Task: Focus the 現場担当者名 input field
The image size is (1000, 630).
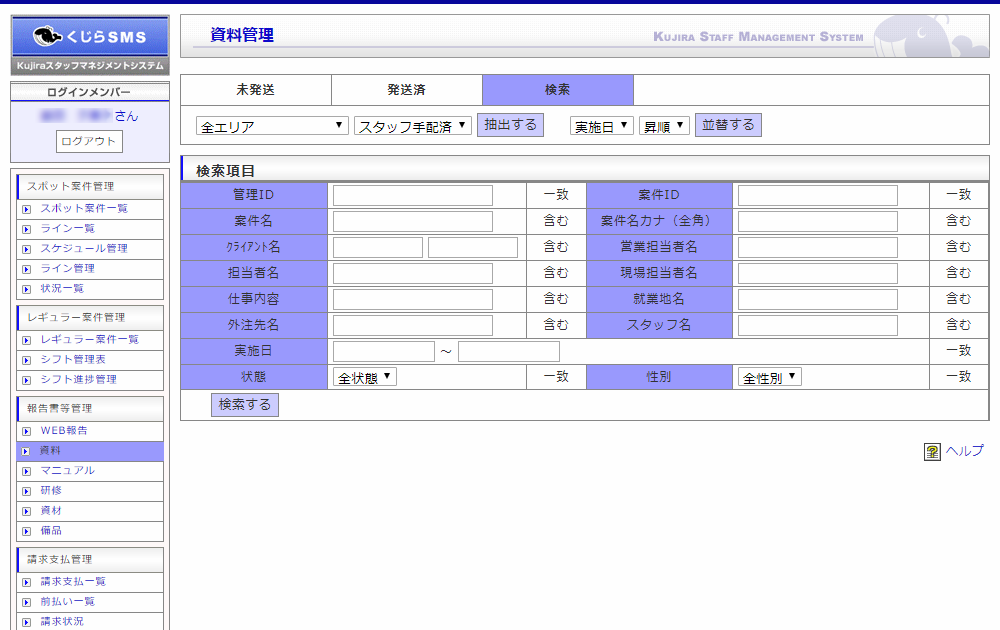Action: pyautogui.click(x=818, y=274)
